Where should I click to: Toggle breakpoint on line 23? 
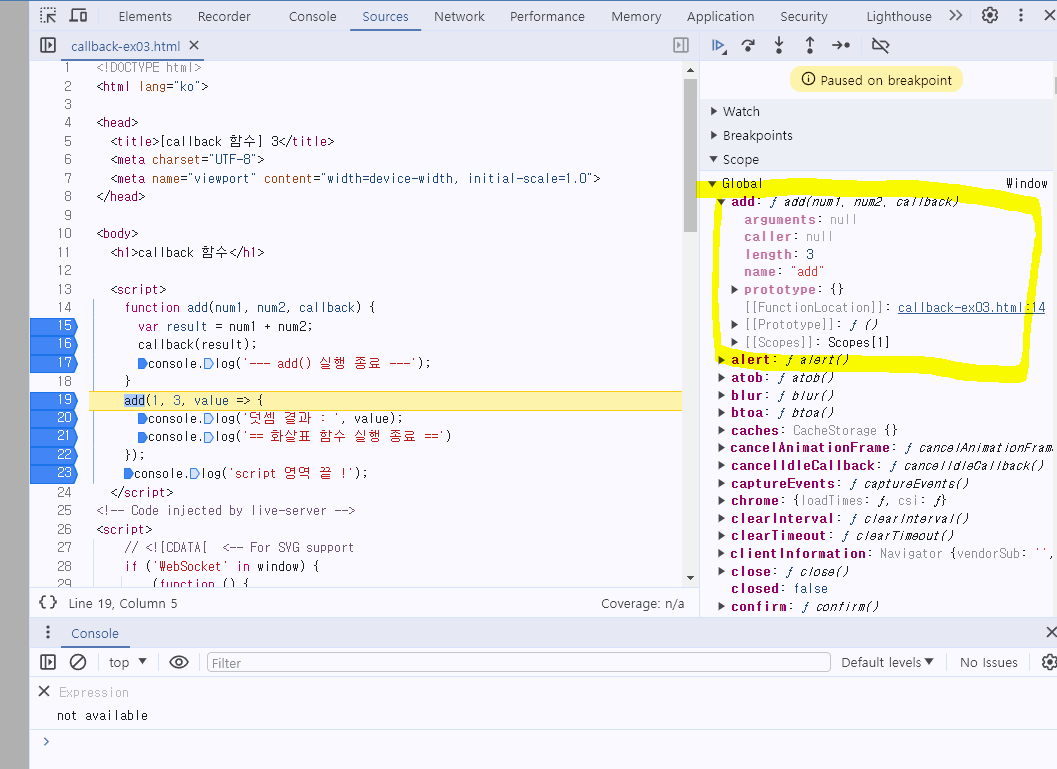click(54, 472)
